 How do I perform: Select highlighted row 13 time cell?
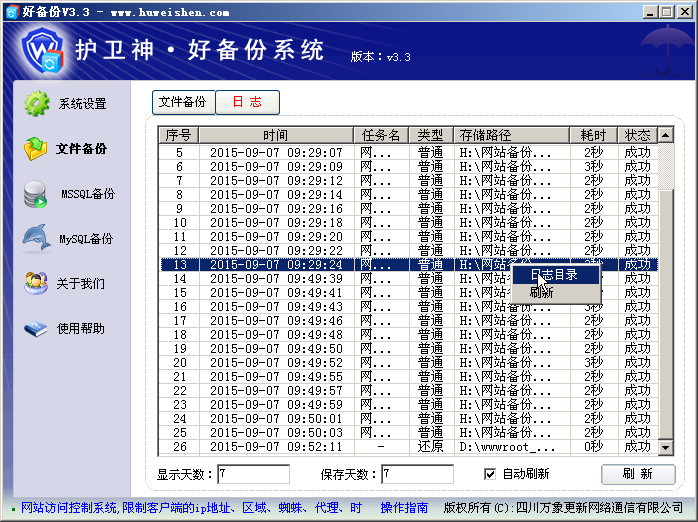[276, 265]
